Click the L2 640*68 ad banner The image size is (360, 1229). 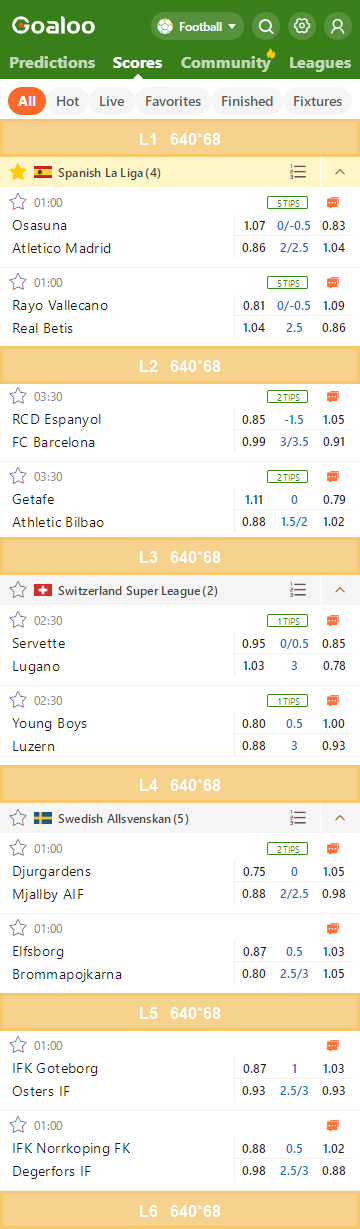tap(180, 366)
